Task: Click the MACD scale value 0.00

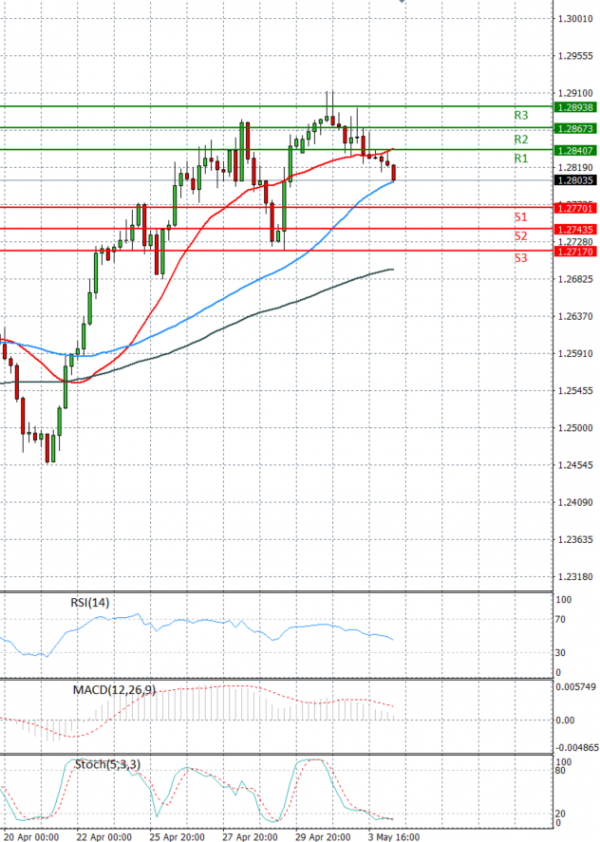Action: 565,720
